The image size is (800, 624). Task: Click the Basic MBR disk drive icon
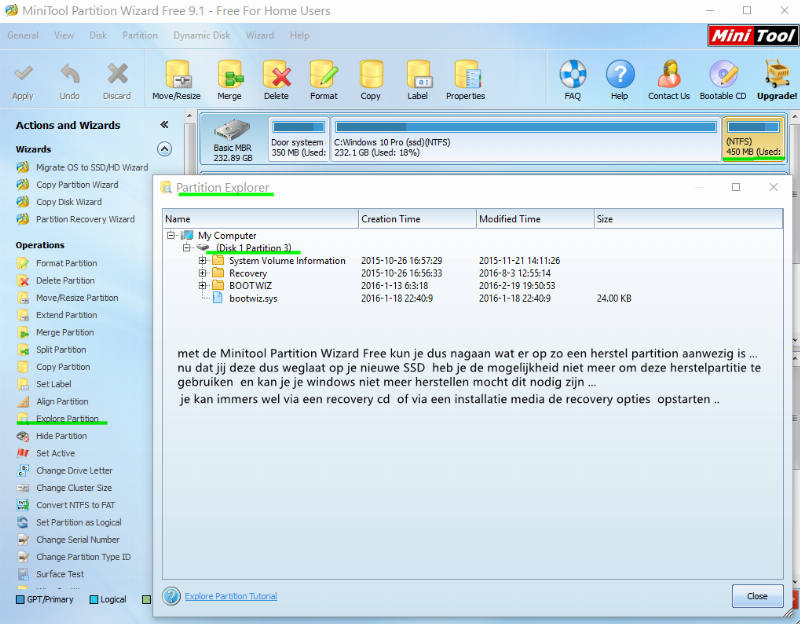(x=232, y=130)
